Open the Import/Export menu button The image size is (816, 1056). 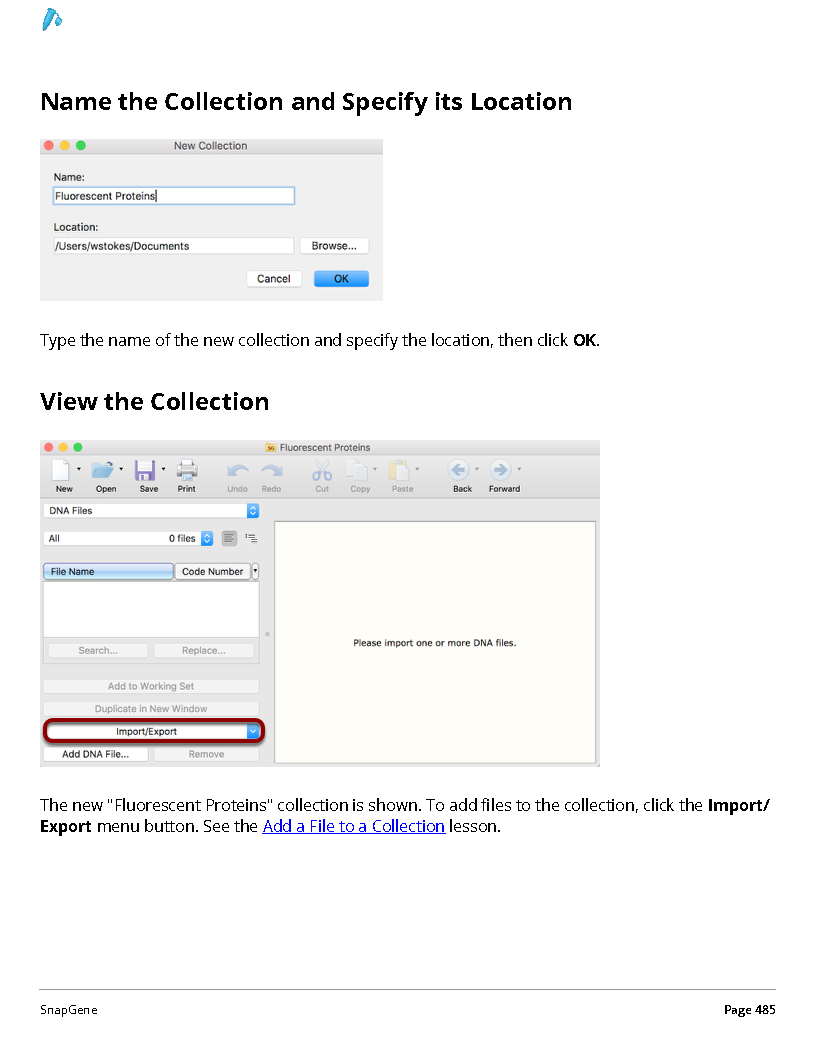pyautogui.click(x=154, y=731)
